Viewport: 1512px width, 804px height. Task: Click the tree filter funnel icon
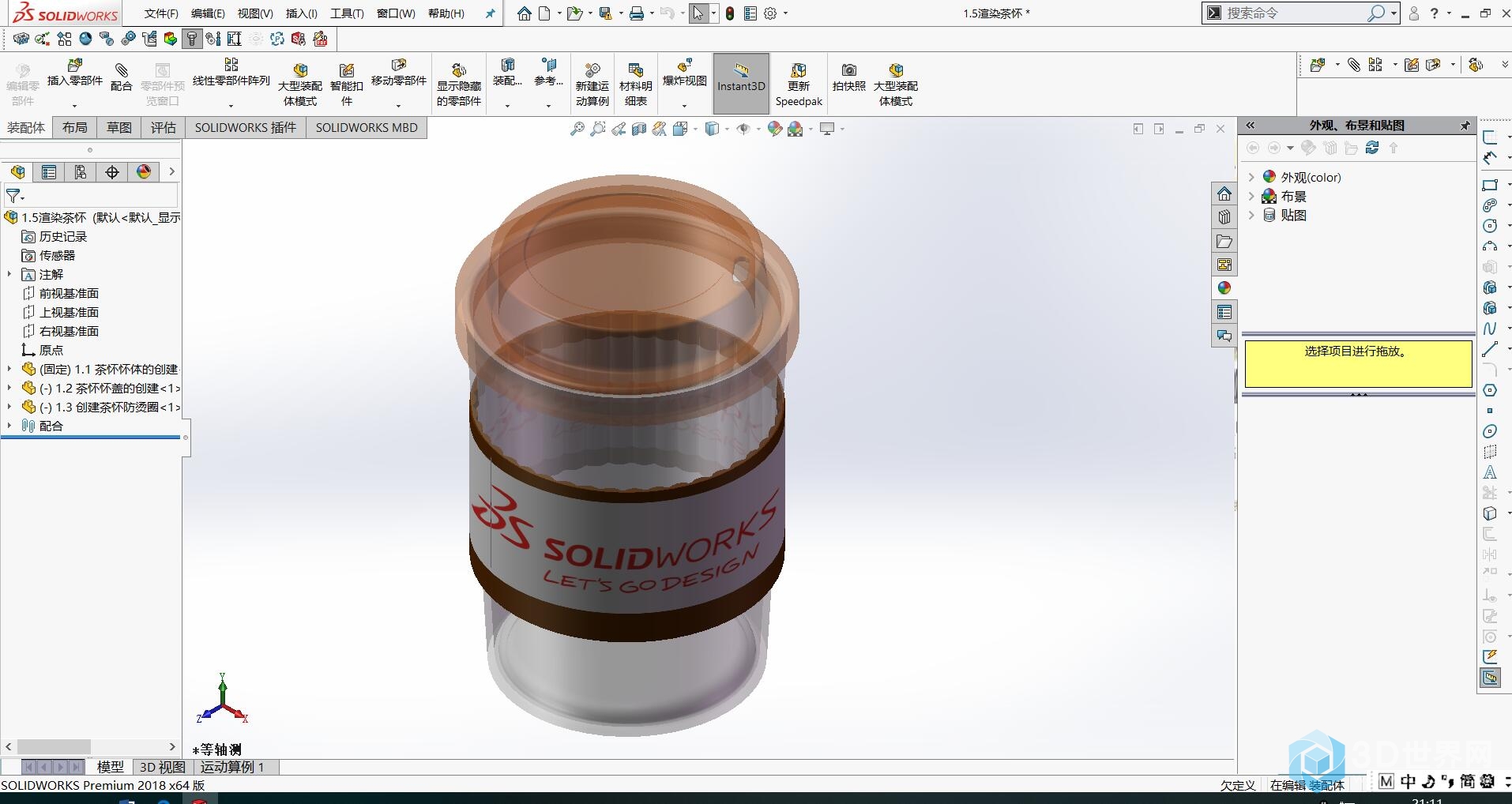[13, 195]
